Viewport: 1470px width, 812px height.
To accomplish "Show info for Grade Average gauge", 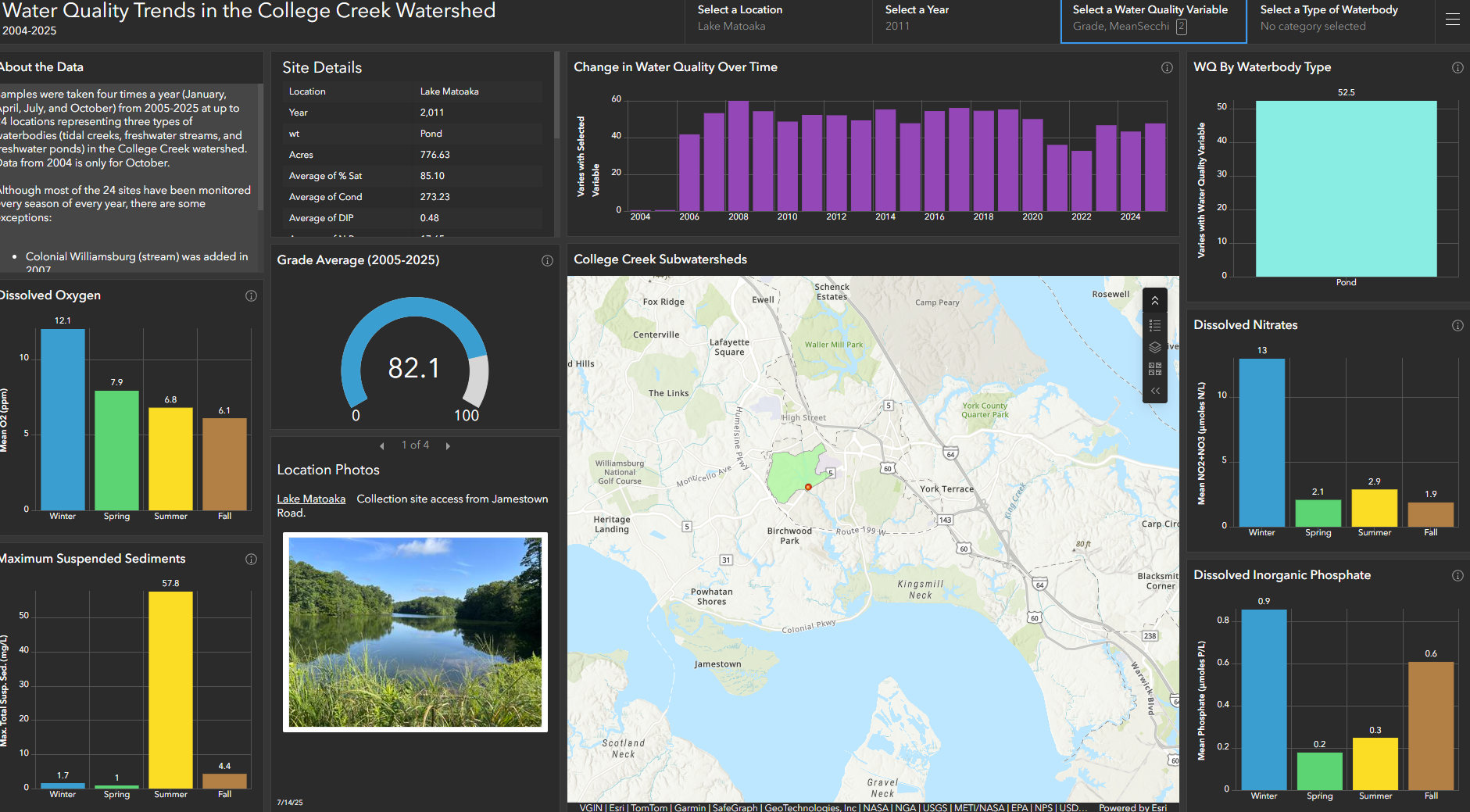I will coord(547,261).
